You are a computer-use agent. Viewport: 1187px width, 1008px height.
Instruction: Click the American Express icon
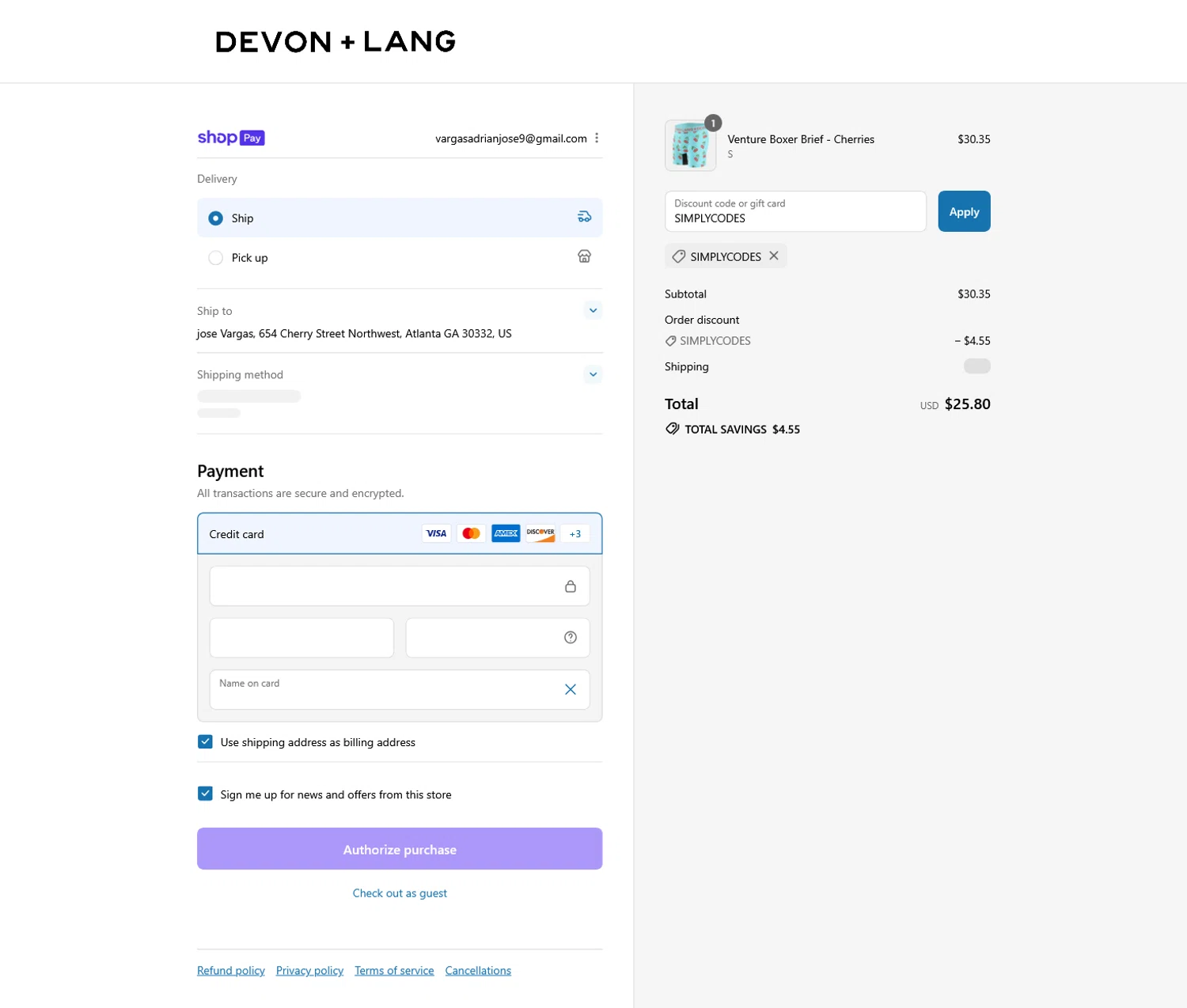506,533
